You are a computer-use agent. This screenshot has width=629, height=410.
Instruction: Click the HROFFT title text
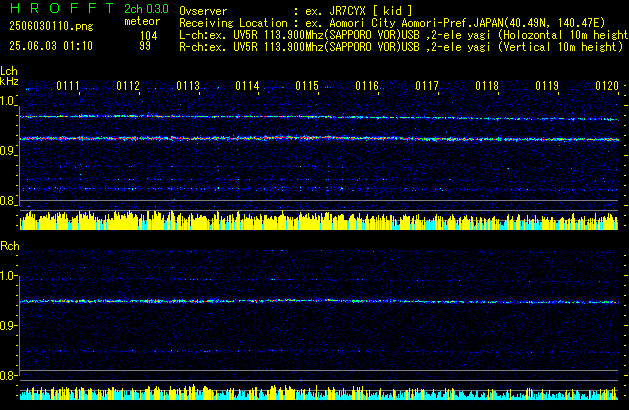coord(62,8)
